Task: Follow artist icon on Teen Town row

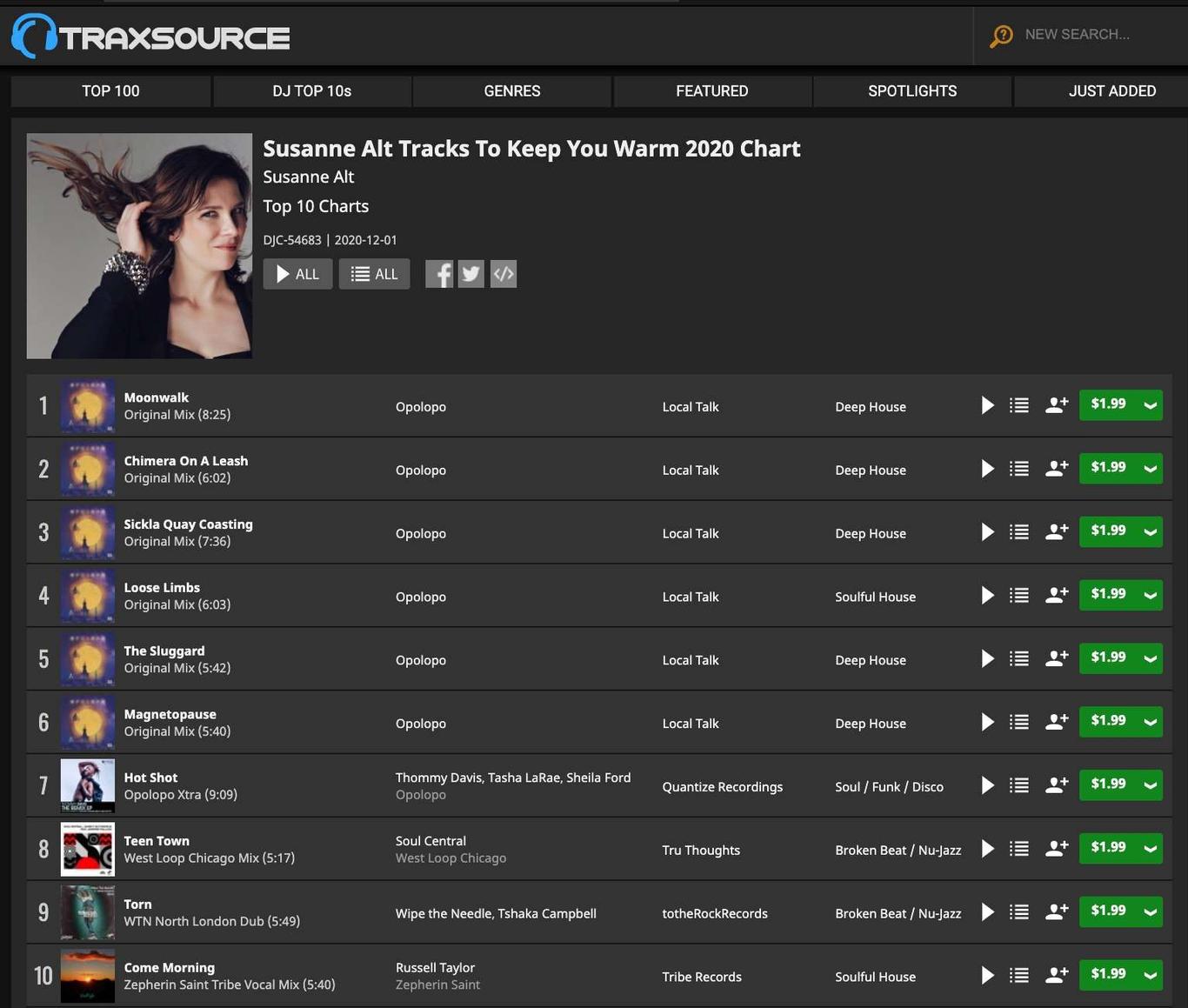Action: click(x=1057, y=849)
